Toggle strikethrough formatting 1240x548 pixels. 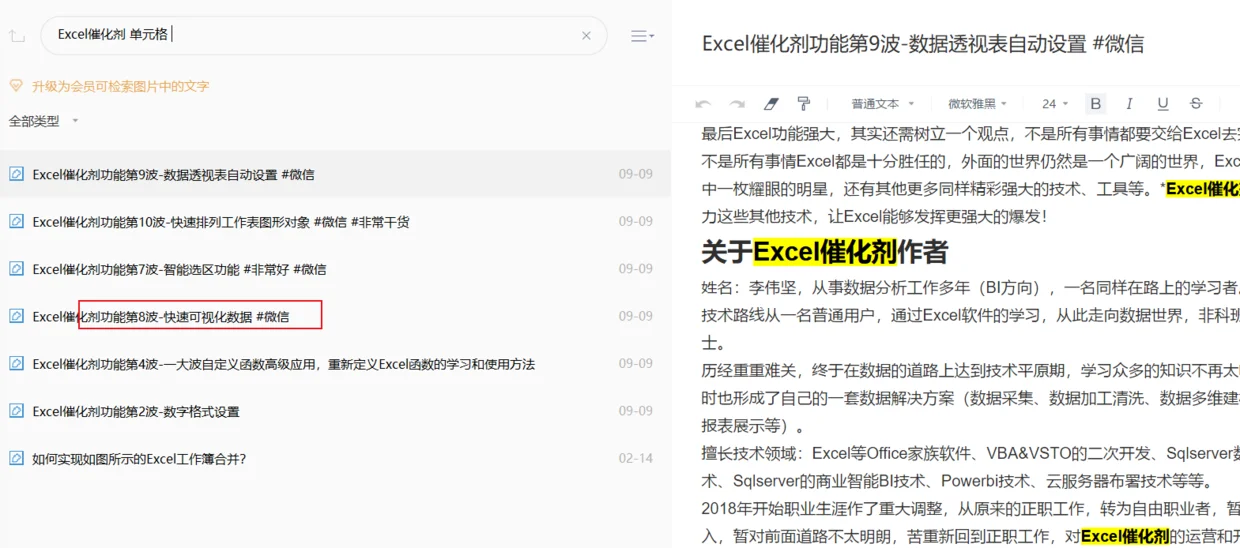(1196, 104)
